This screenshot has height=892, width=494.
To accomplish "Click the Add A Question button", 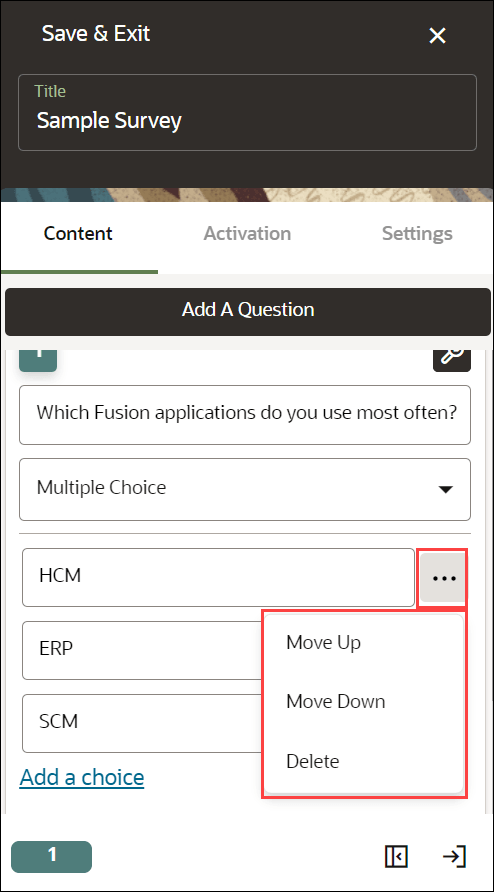I will (x=248, y=312).
